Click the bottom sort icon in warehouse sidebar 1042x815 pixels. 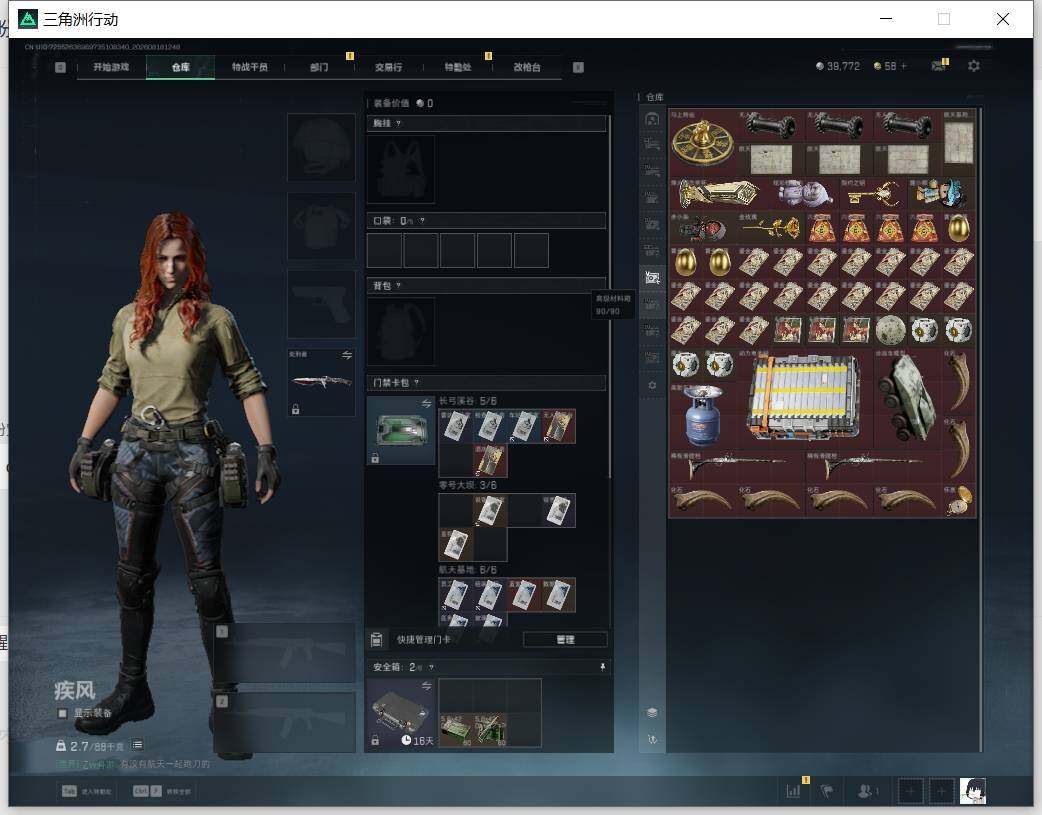tap(652, 739)
